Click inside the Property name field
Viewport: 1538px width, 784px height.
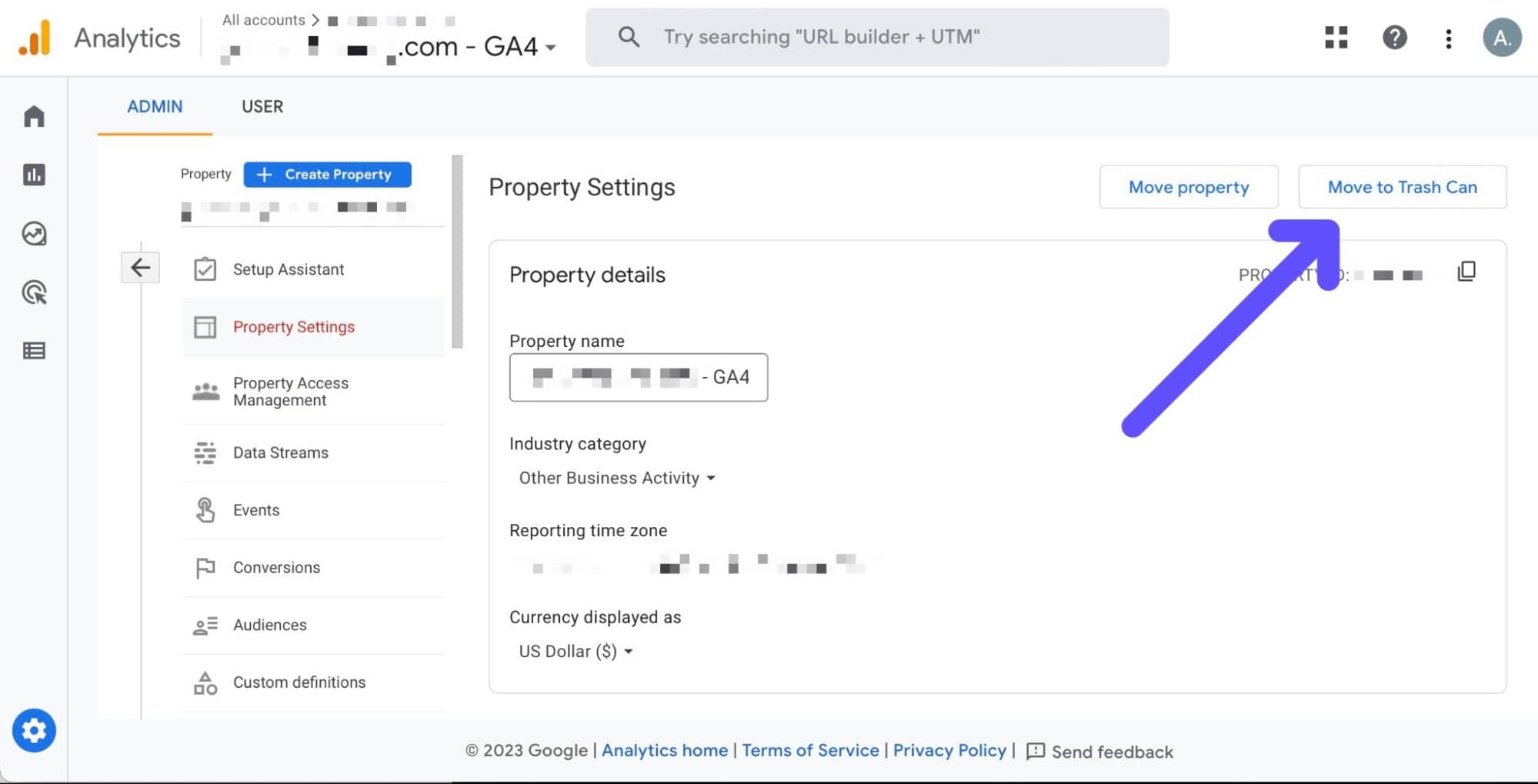[x=638, y=377]
